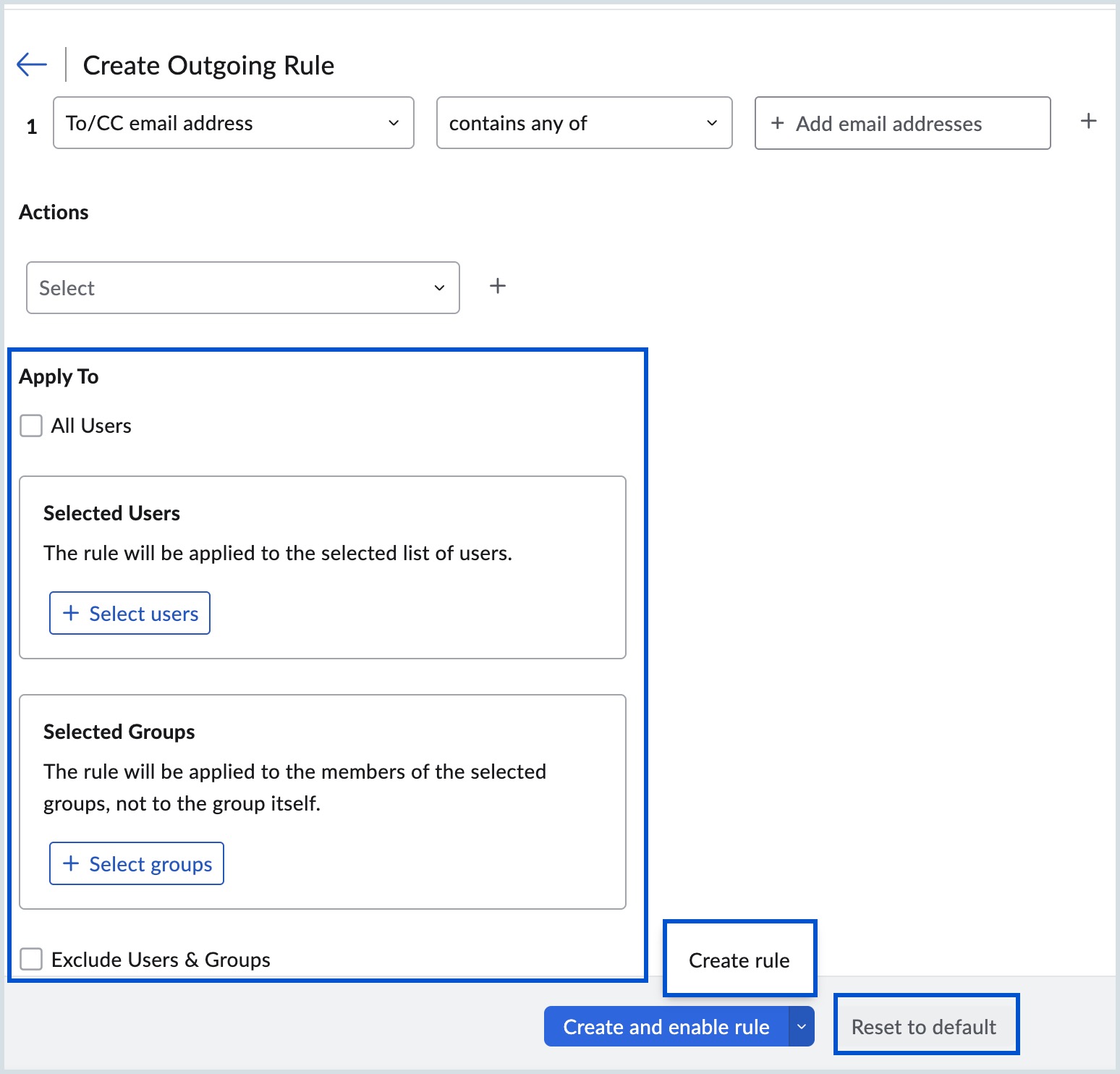Click the Select groups button
Viewport: 1120px width, 1074px height.
click(x=137, y=863)
